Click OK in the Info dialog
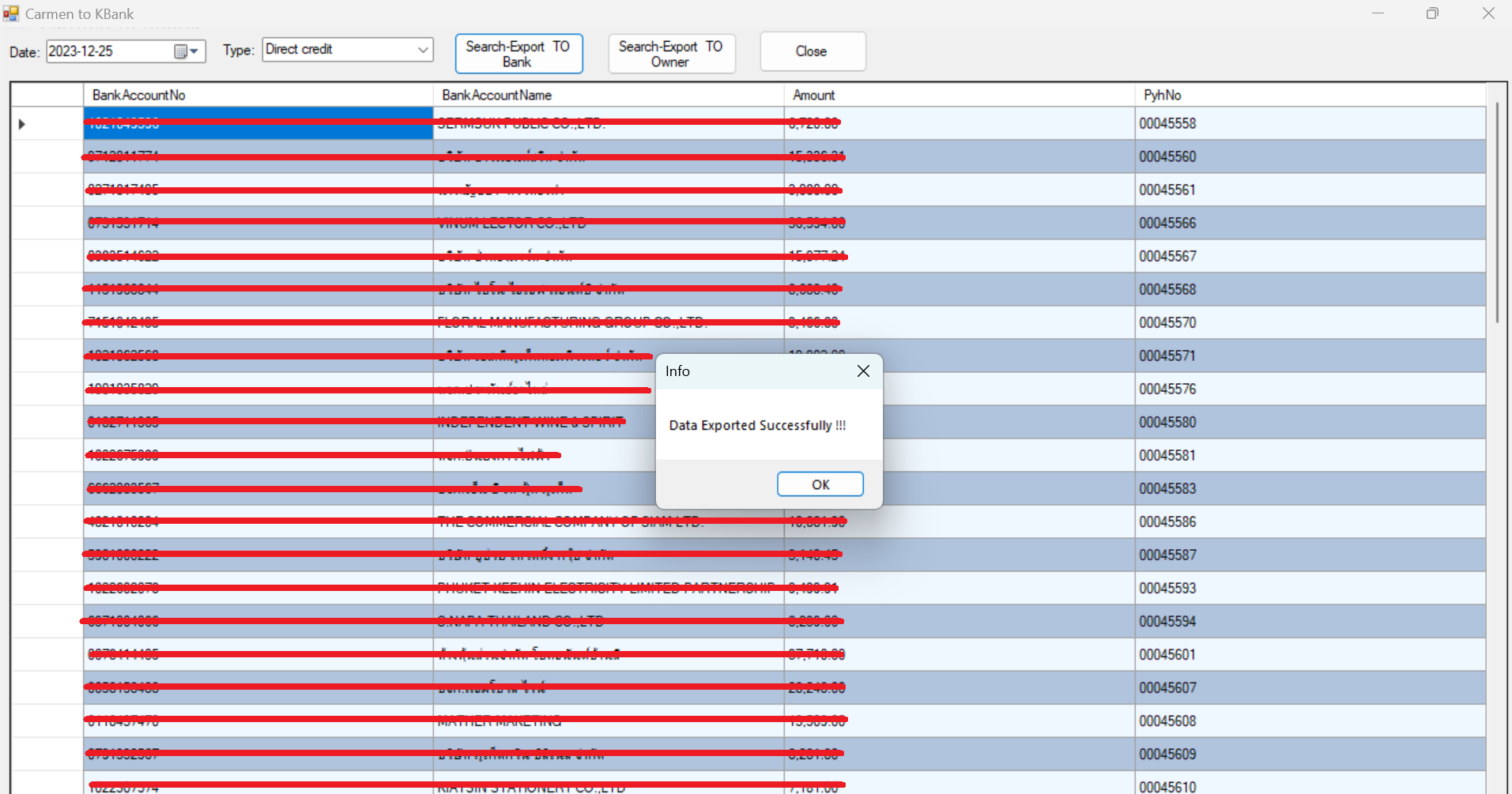This screenshot has width=1512, height=794. 820,484
